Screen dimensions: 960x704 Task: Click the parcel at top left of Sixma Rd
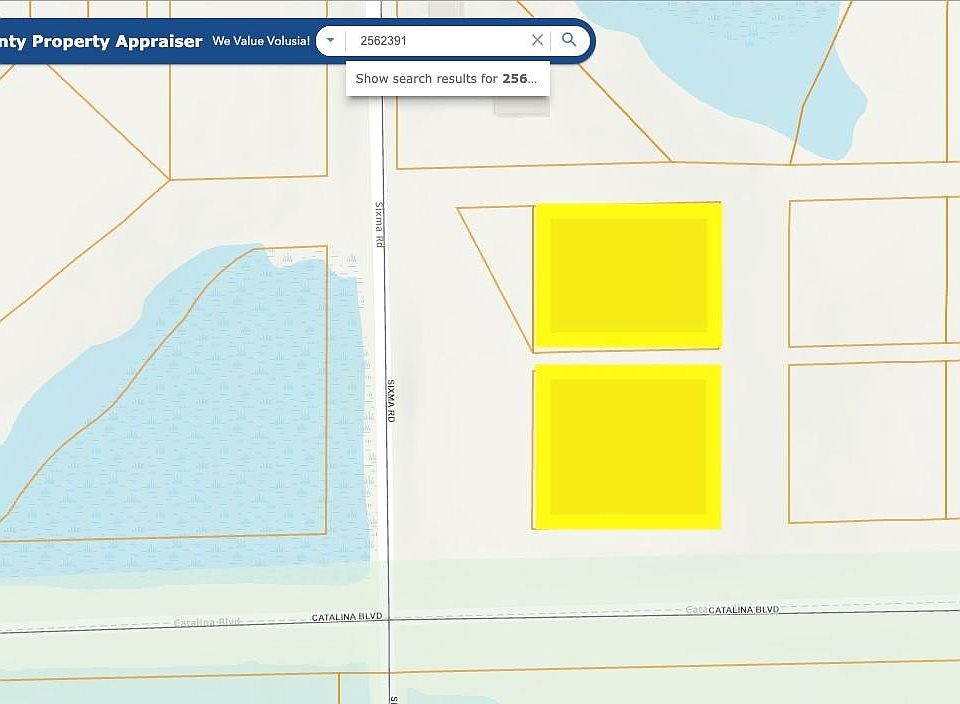tap(248, 120)
